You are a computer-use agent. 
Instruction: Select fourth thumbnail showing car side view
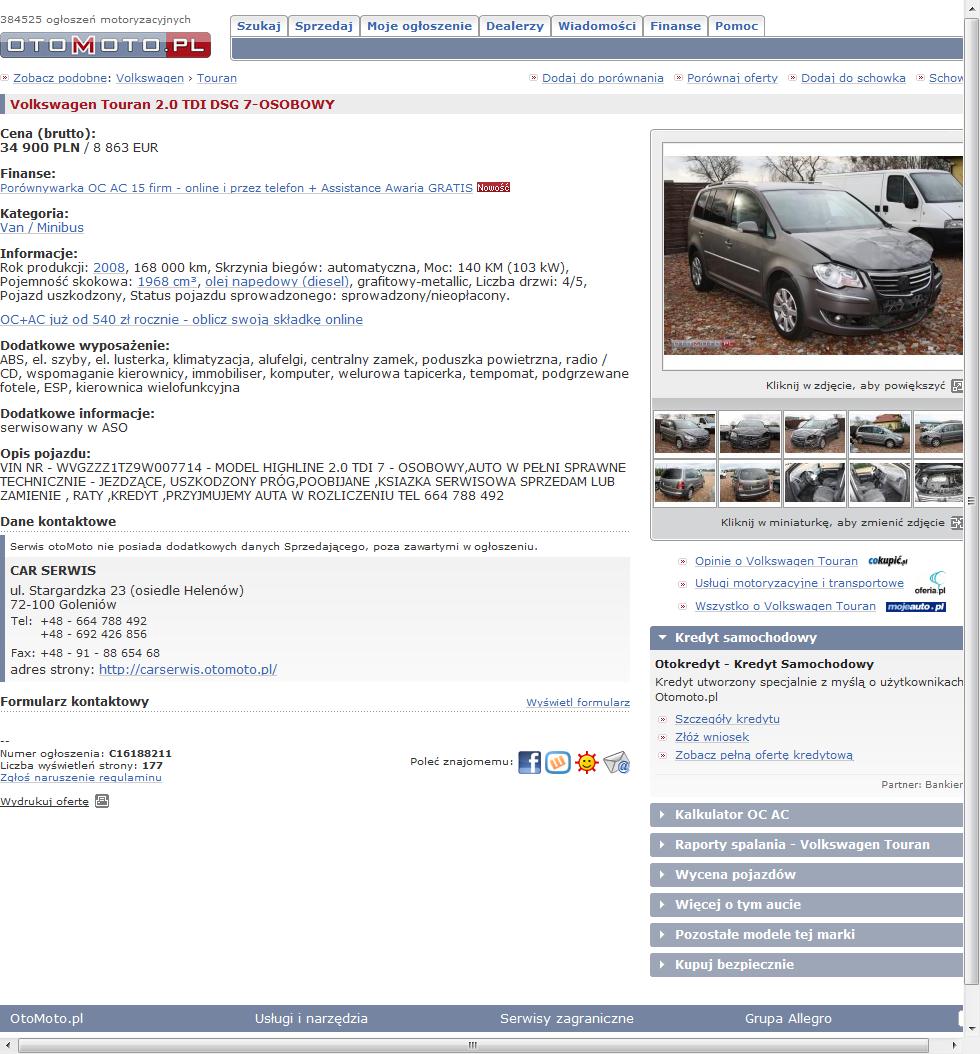[x=879, y=433]
